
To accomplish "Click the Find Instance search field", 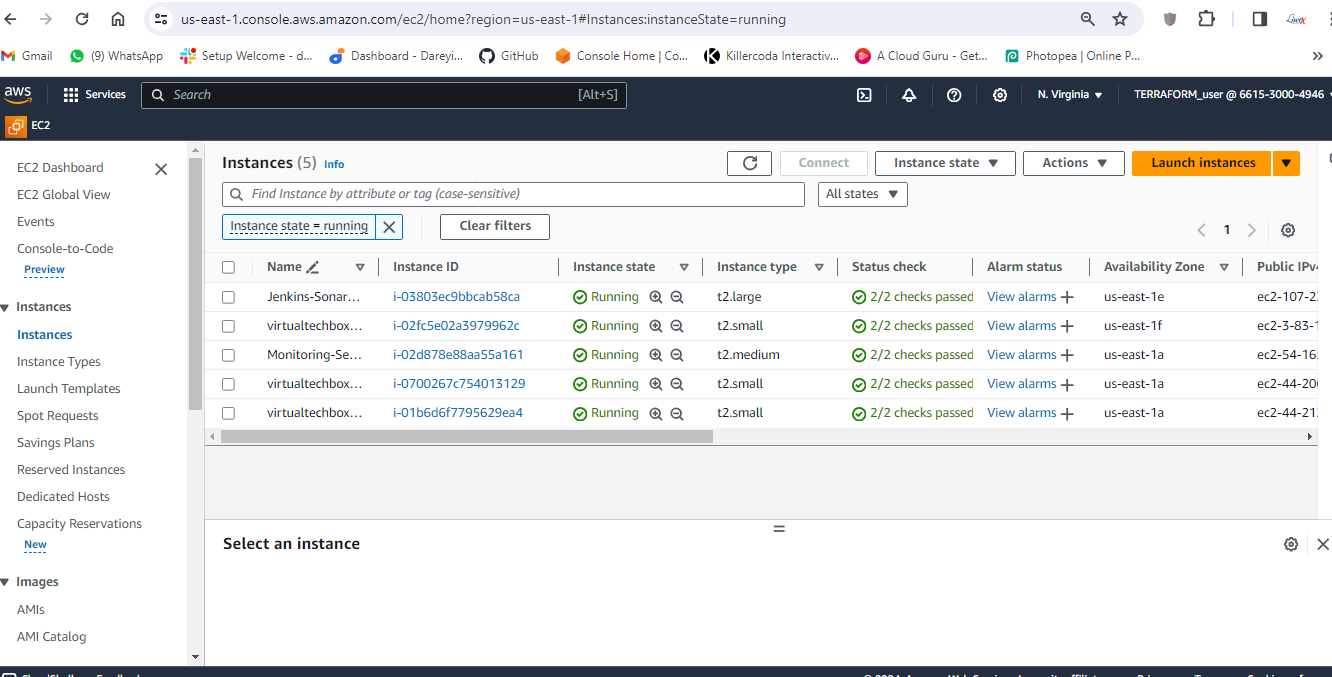I will (x=513, y=194).
